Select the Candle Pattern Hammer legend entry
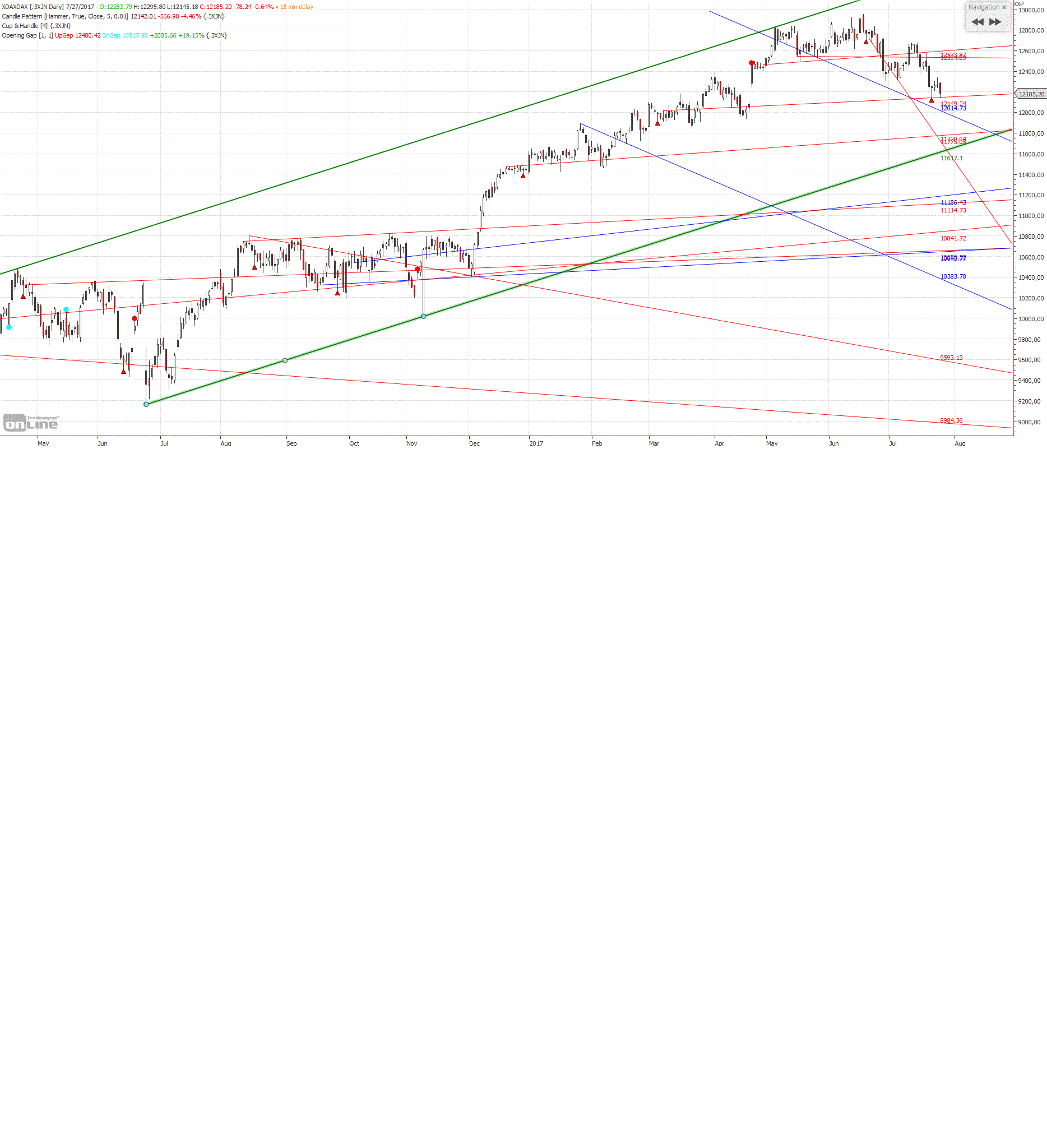Screen dimensions: 1047x1148 click(113, 16)
